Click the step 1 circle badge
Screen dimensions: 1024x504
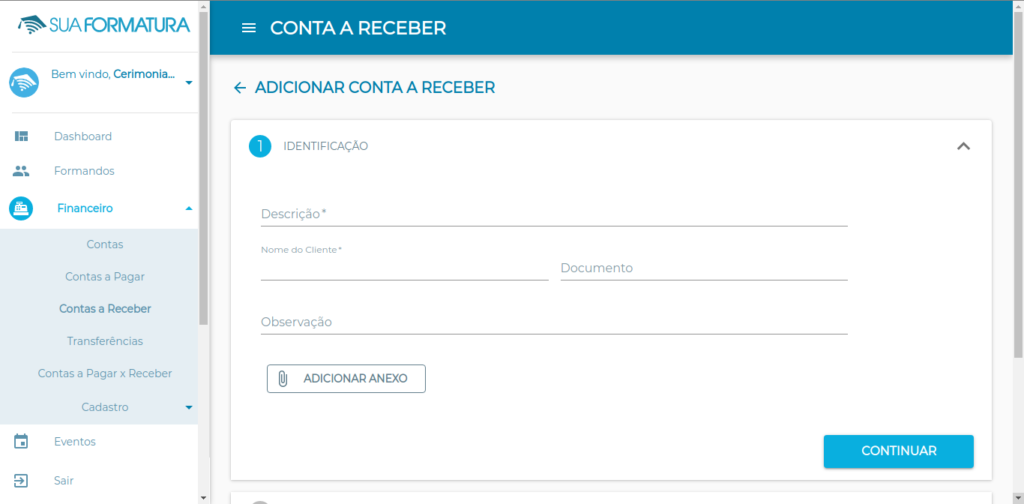coord(260,146)
